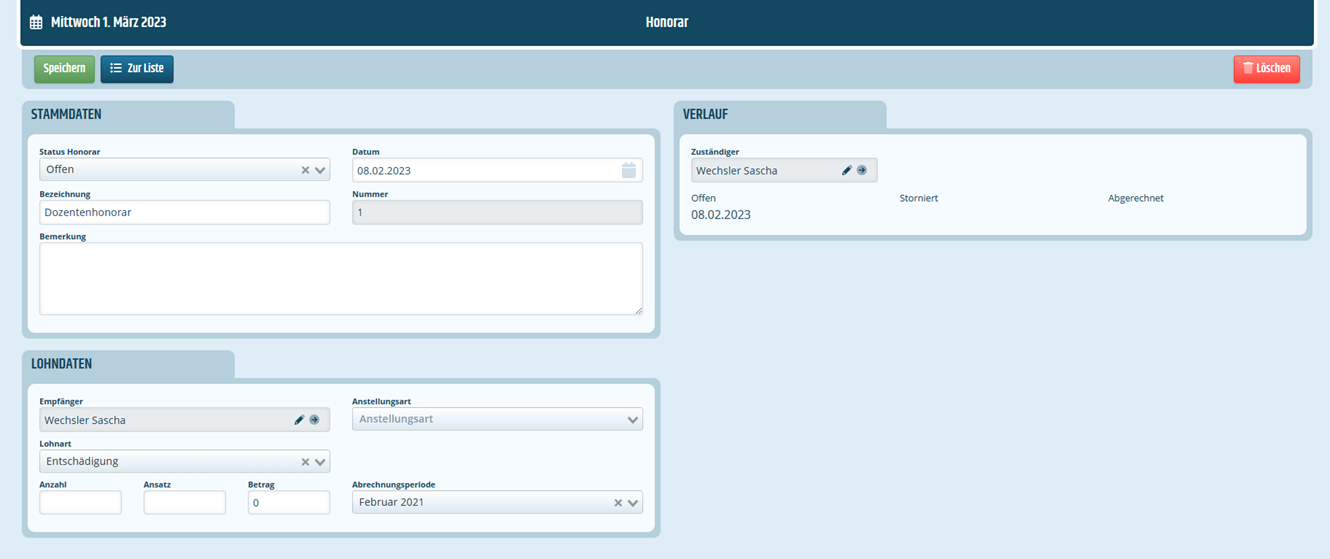Select the Stammdaten tab header

point(128,114)
